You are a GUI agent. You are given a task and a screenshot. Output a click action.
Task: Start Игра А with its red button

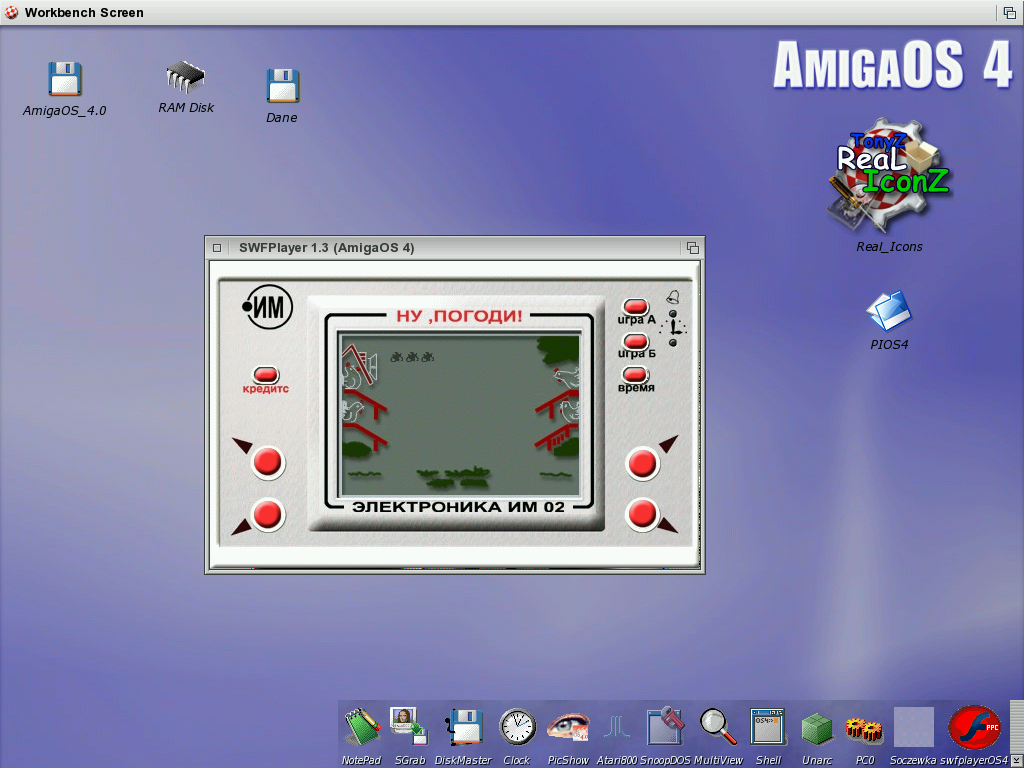tap(635, 306)
